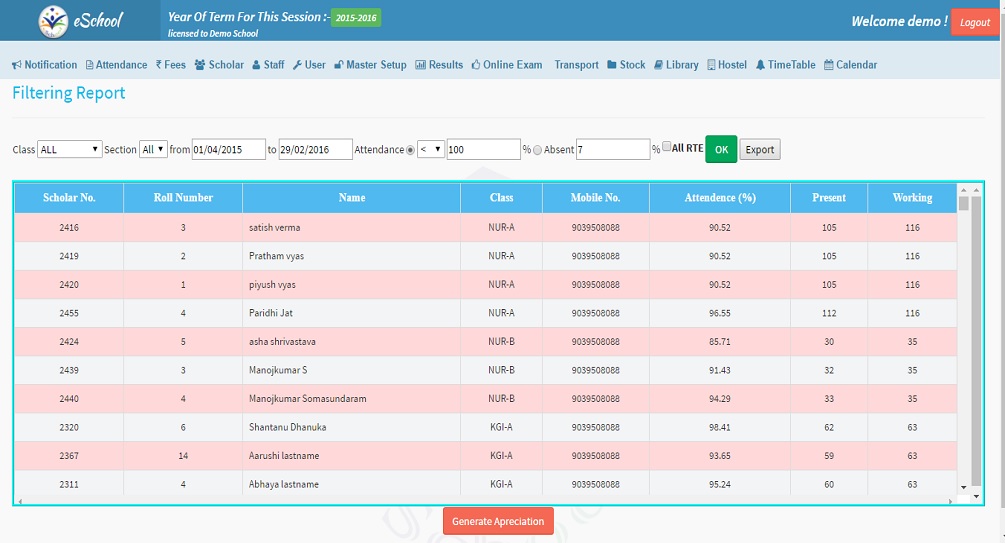Click the Scholar group icon
1005x543 pixels.
(200, 65)
